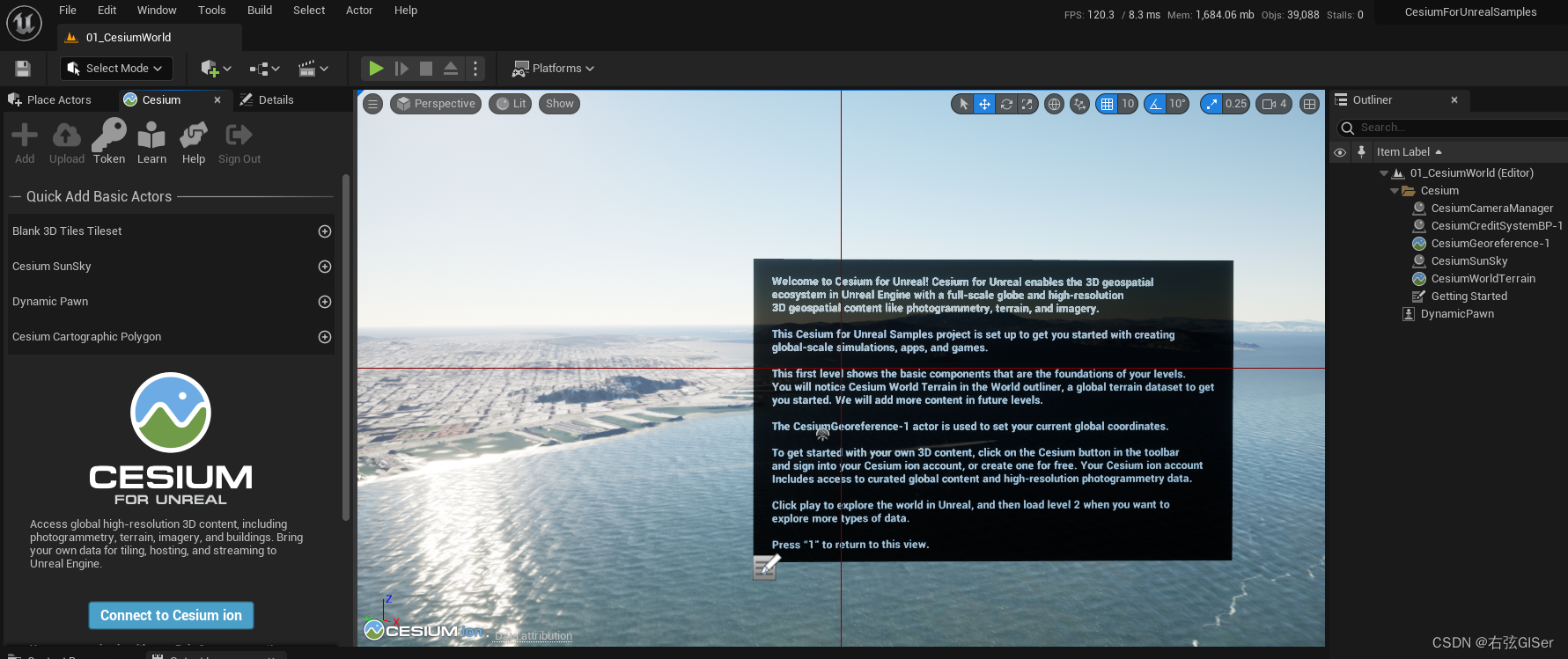
Task: Open the Data attribution link
Action: pos(534,636)
